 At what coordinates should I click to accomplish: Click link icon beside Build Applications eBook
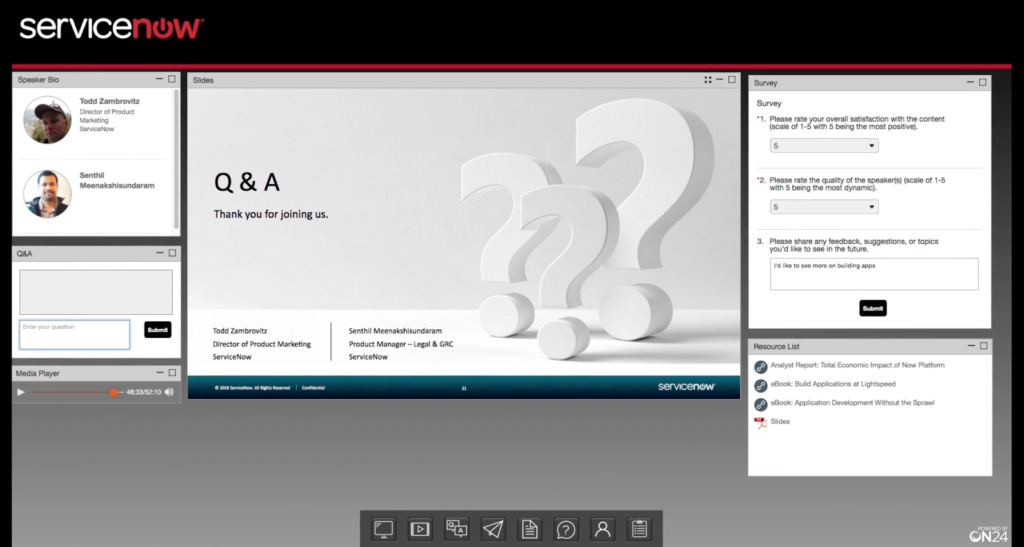760,386
